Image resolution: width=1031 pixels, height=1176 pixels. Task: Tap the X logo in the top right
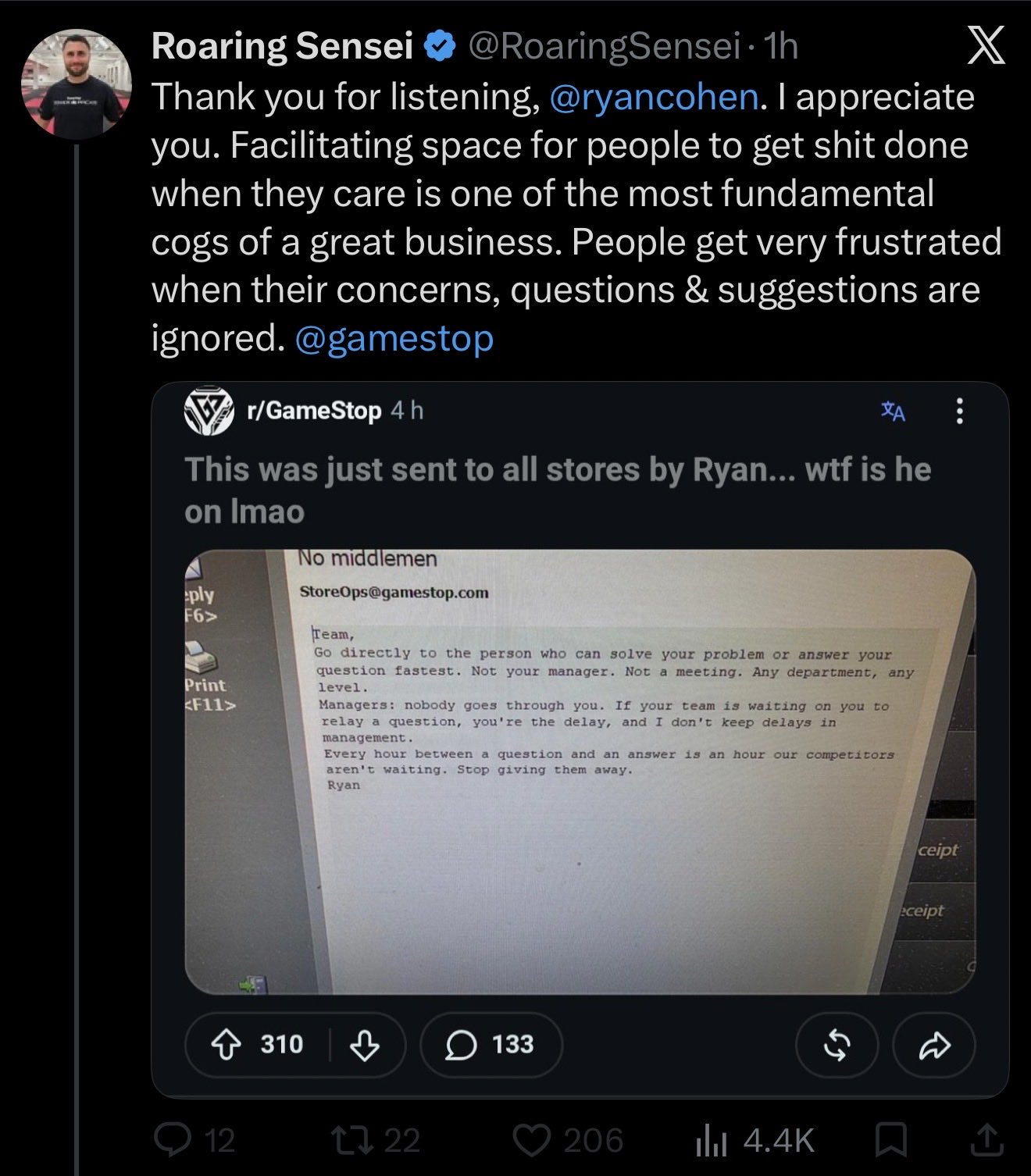(x=986, y=45)
